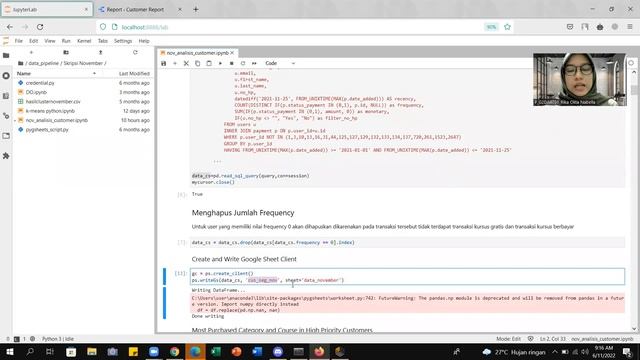This screenshot has width=640, height=360.
Task: Click the 90% zoom level indicator
Action: point(491,27)
